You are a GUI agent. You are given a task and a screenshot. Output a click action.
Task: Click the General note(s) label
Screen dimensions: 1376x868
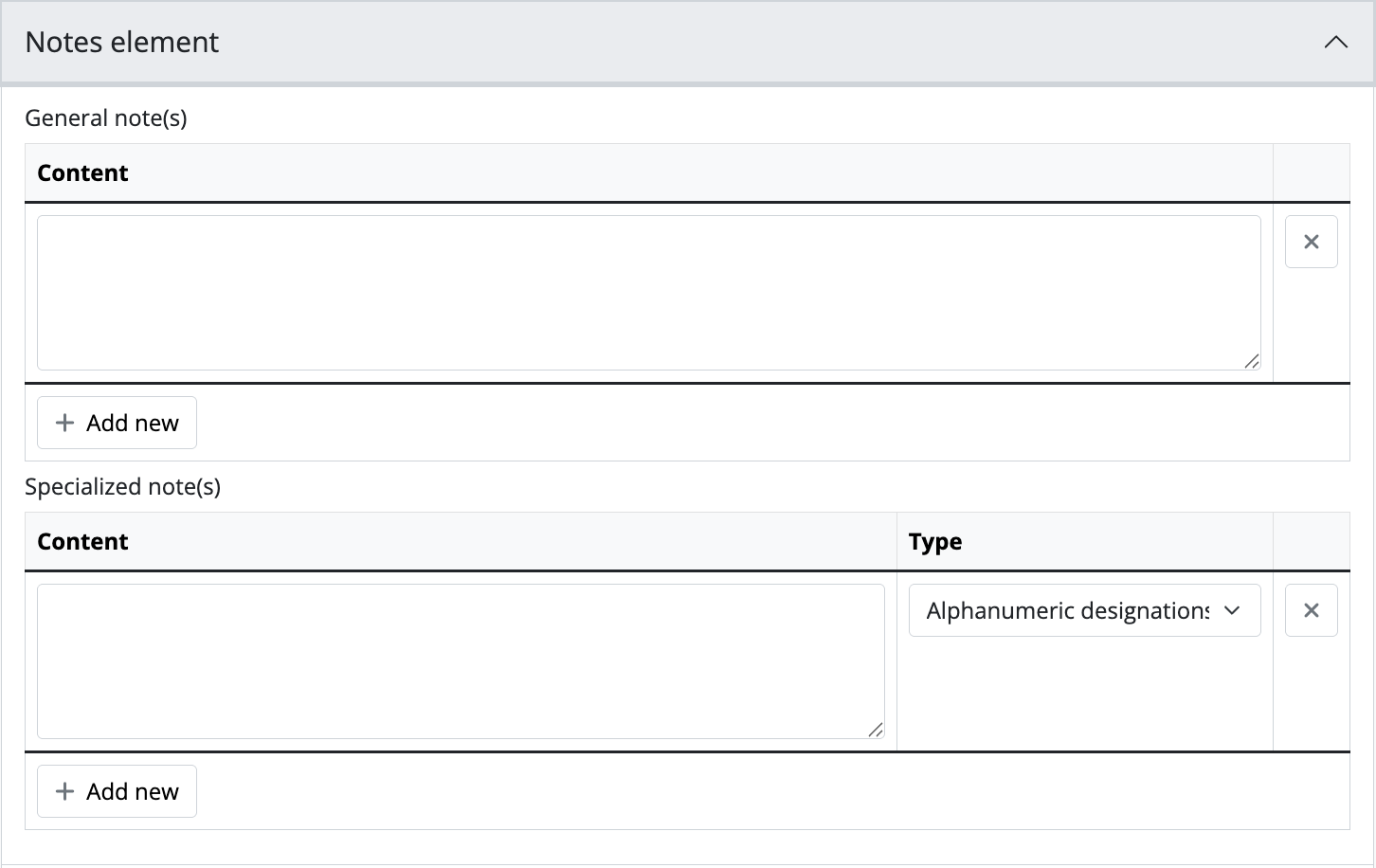(106, 118)
